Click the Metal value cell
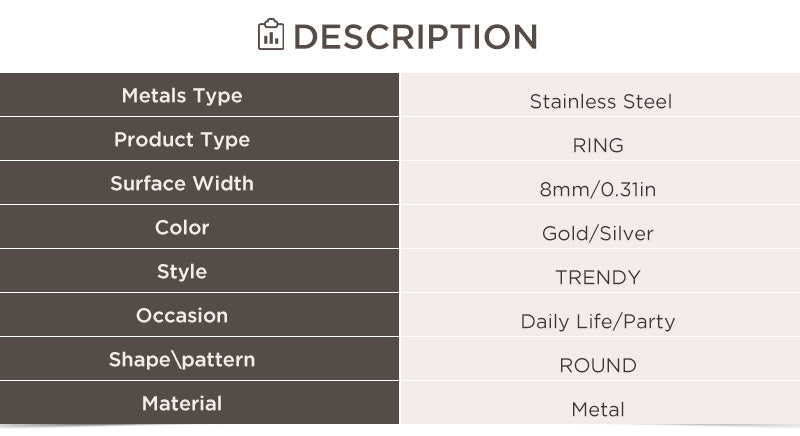 600,403
